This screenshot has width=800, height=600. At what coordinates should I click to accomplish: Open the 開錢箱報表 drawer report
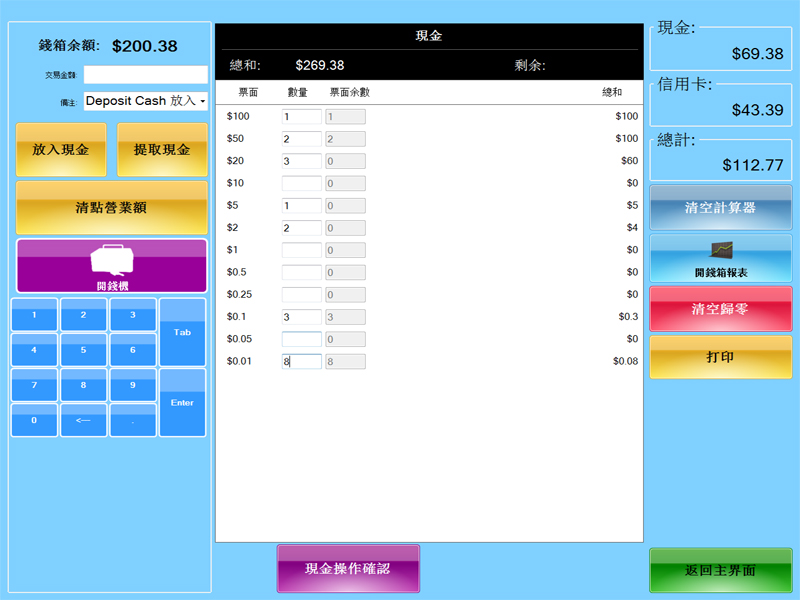[720, 258]
